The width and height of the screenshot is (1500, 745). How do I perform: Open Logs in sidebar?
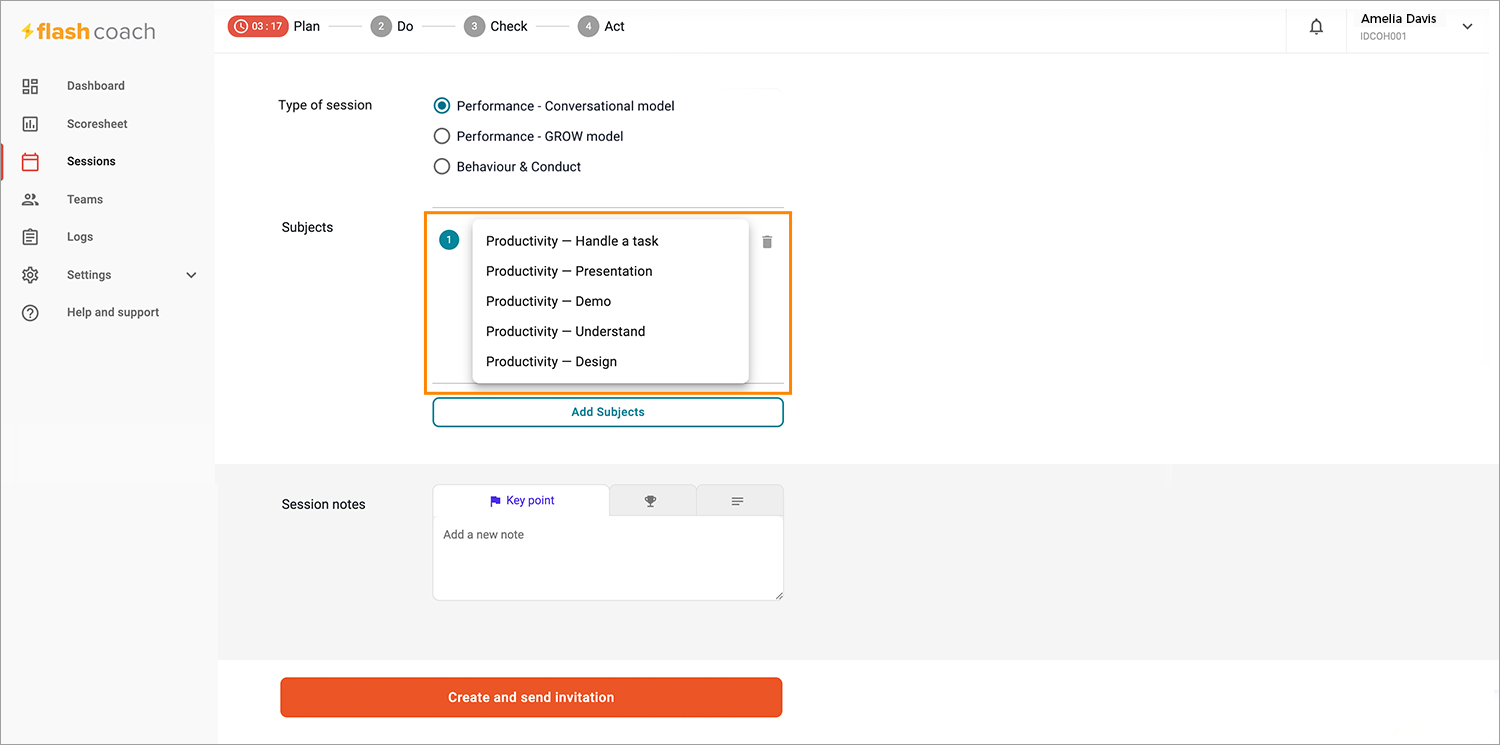80,237
